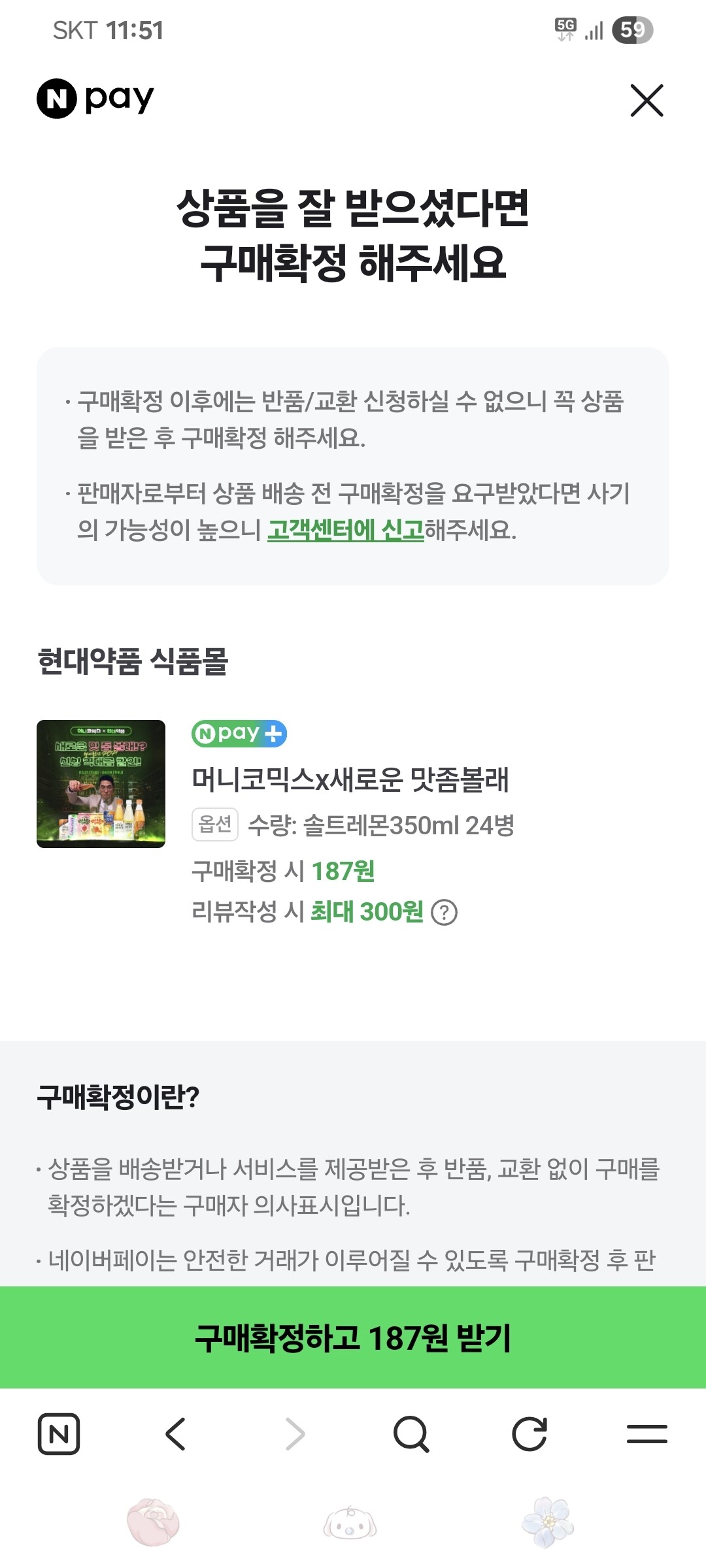Open Naver home N icon
Image resolution: width=706 pixels, height=1568 pixels.
click(59, 1433)
